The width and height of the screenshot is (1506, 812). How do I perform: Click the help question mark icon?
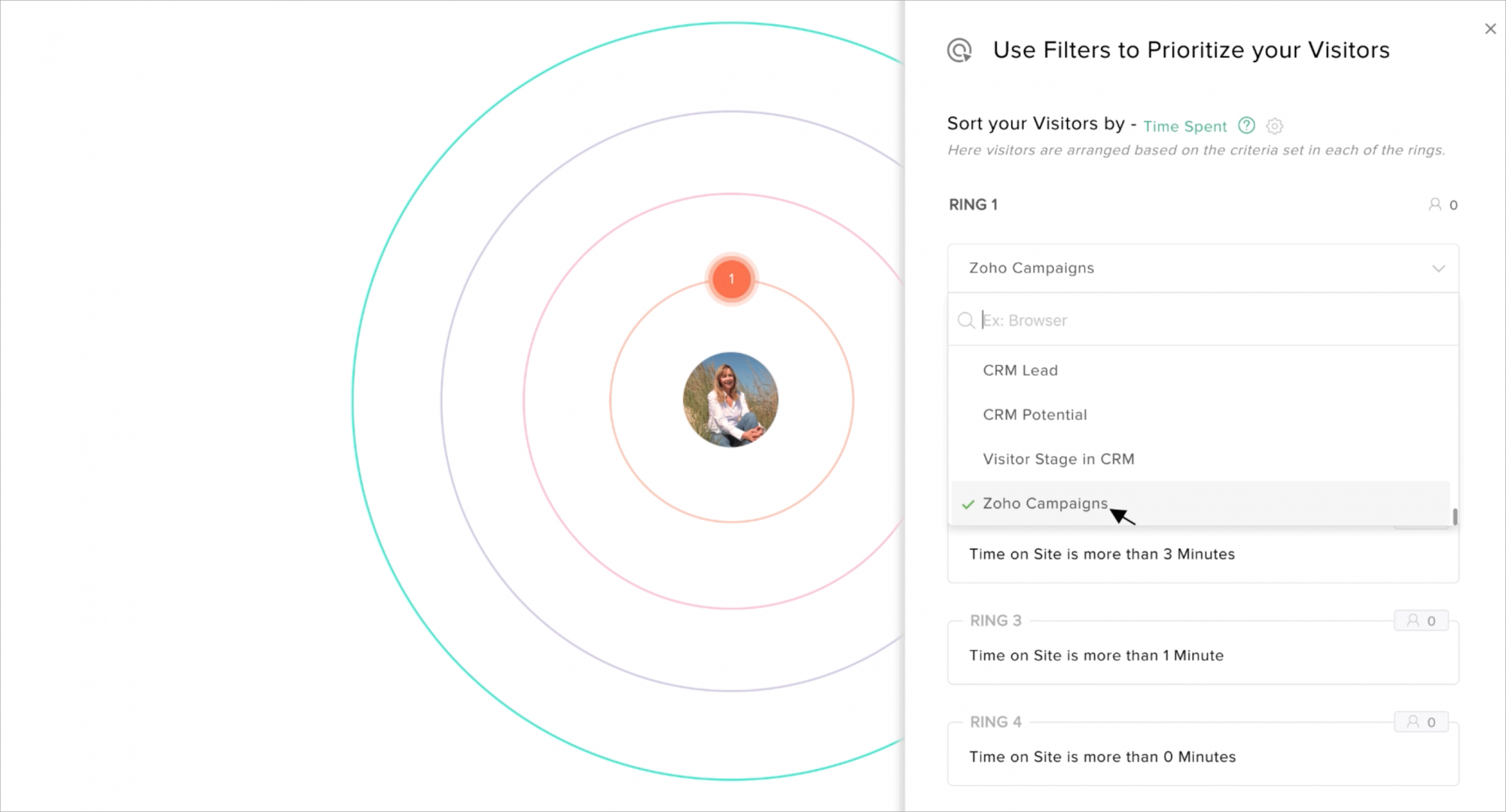(1246, 126)
